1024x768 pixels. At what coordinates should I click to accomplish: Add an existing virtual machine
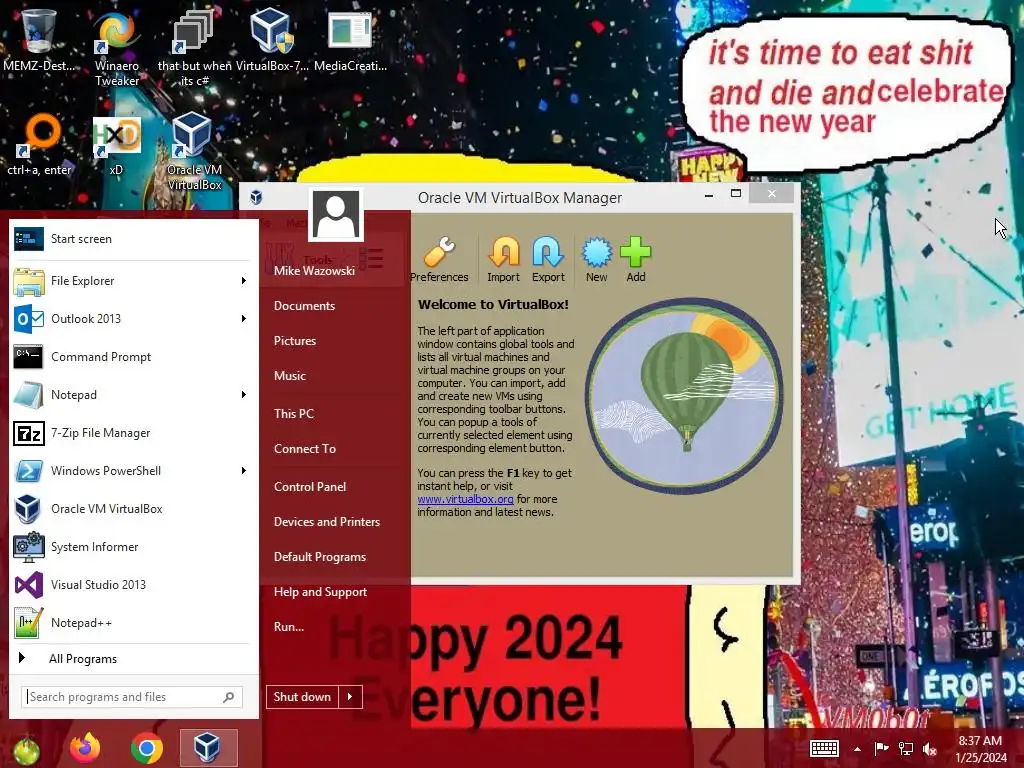click(x=635, y=259)
